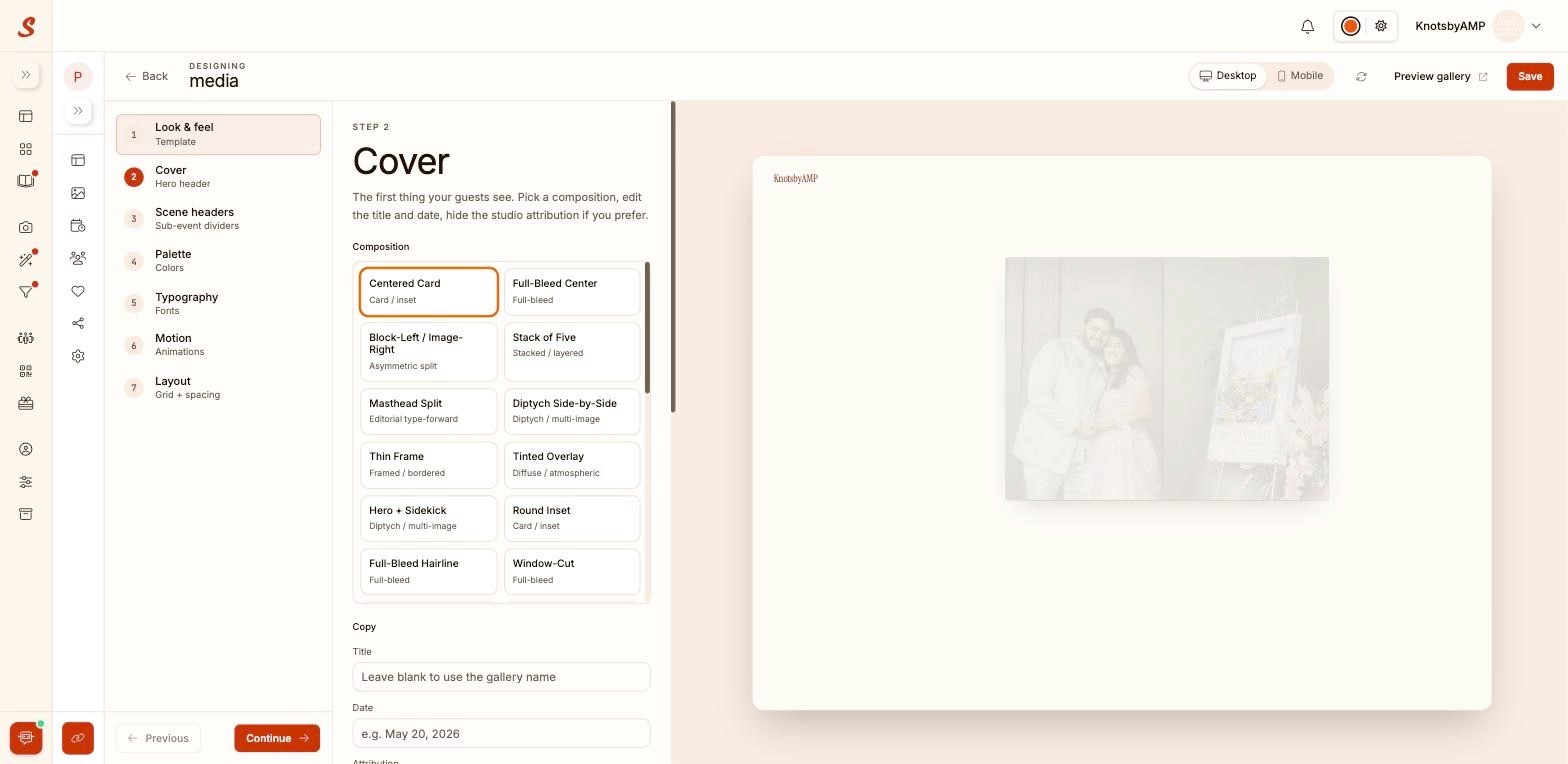Image resolution: width=1568 pixels, height=764 pixels.
Task: Expand the KnotsbyAMP account dropdown chevron
Action: tap(1537, 26)
